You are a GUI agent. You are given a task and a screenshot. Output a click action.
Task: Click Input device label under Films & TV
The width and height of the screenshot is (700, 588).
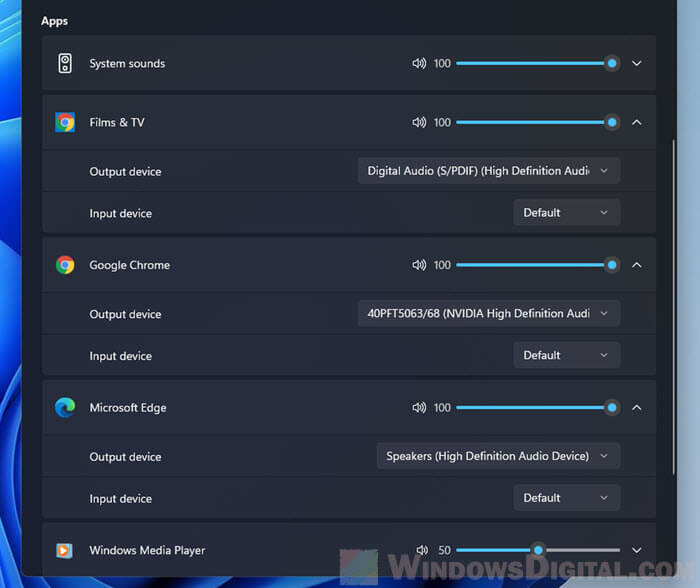(x=121, y=213)
